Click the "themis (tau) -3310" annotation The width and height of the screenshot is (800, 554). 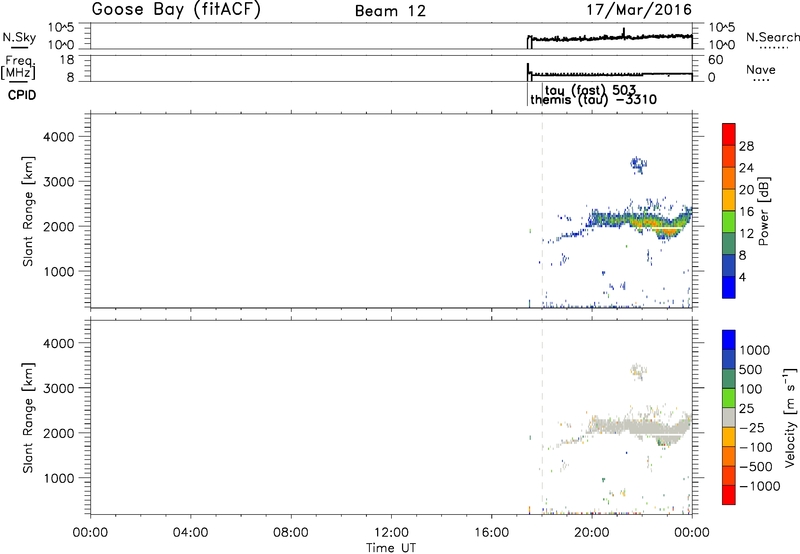coord(593,99)
